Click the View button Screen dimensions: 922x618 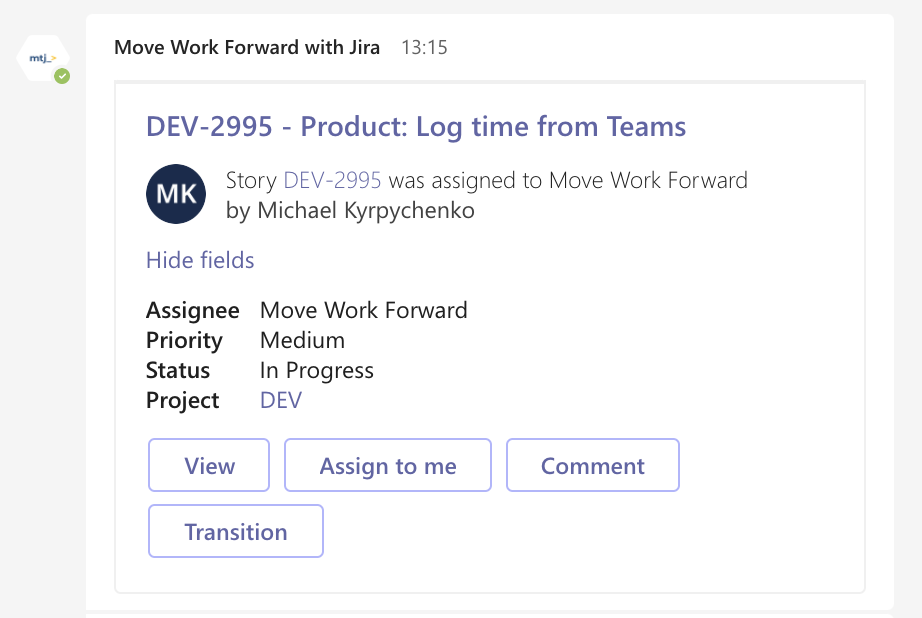209,465
